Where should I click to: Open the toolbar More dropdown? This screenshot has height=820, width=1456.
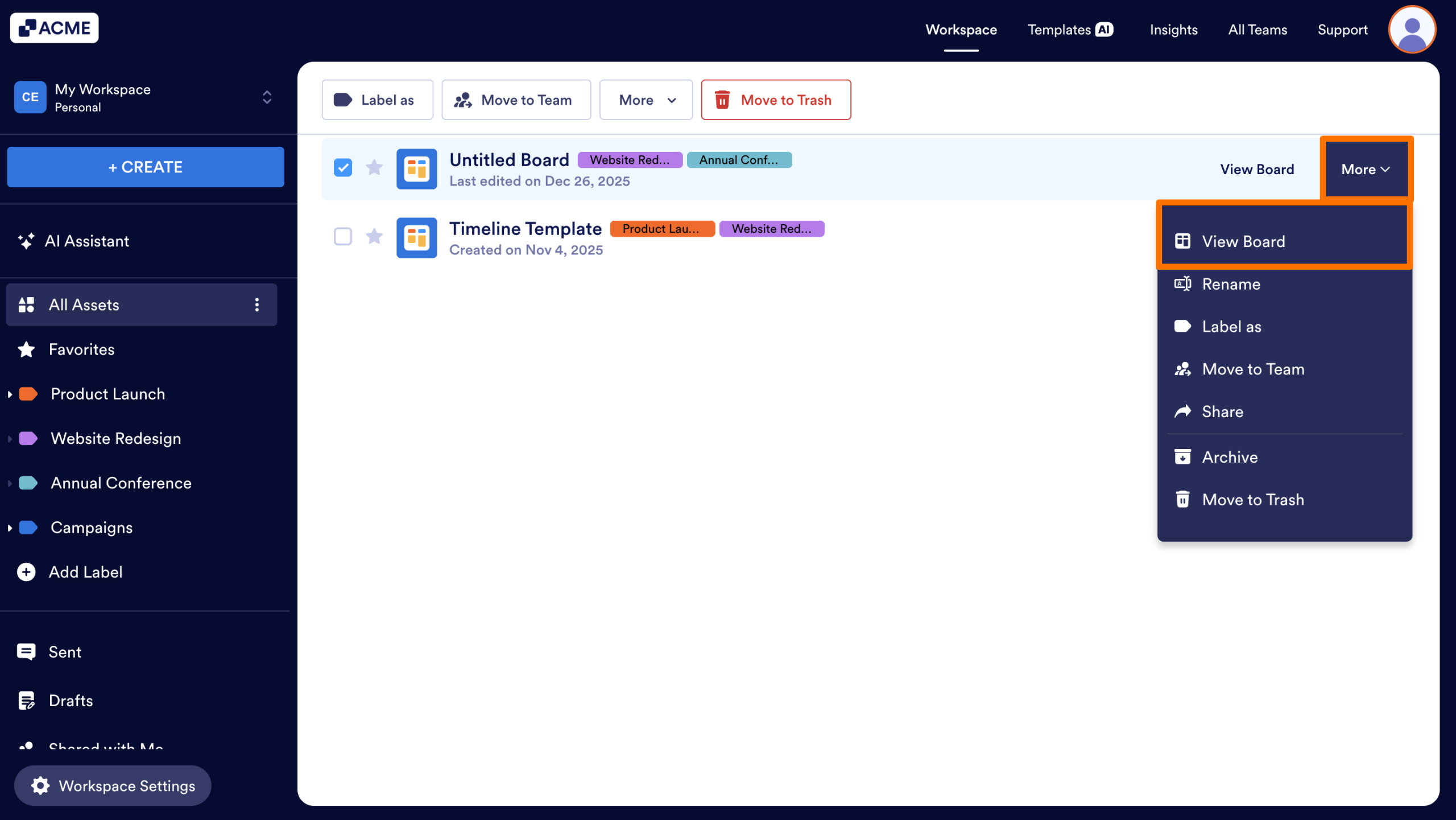click(x=646, y=100)
